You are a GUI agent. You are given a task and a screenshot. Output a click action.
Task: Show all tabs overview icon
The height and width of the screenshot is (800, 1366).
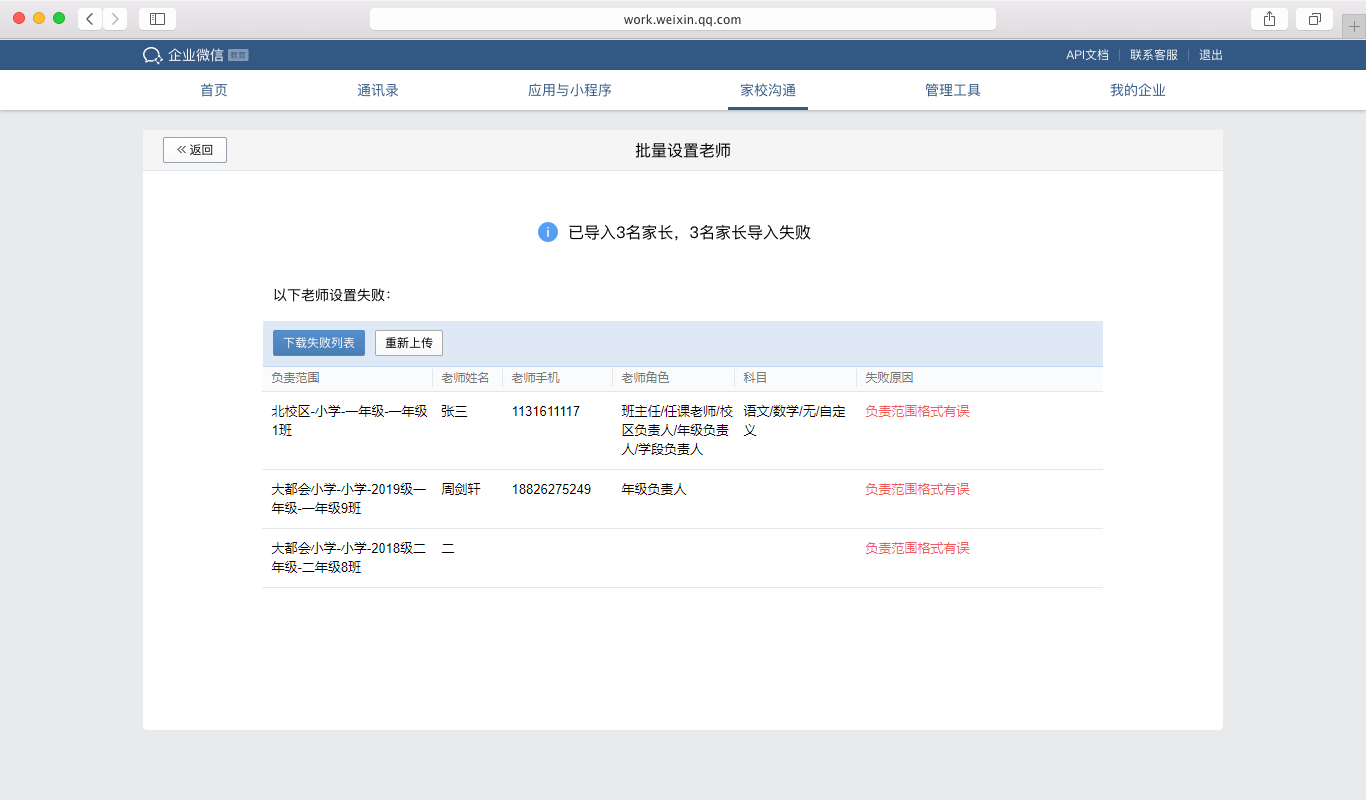pyautogui.click(x=1314, y=19)
